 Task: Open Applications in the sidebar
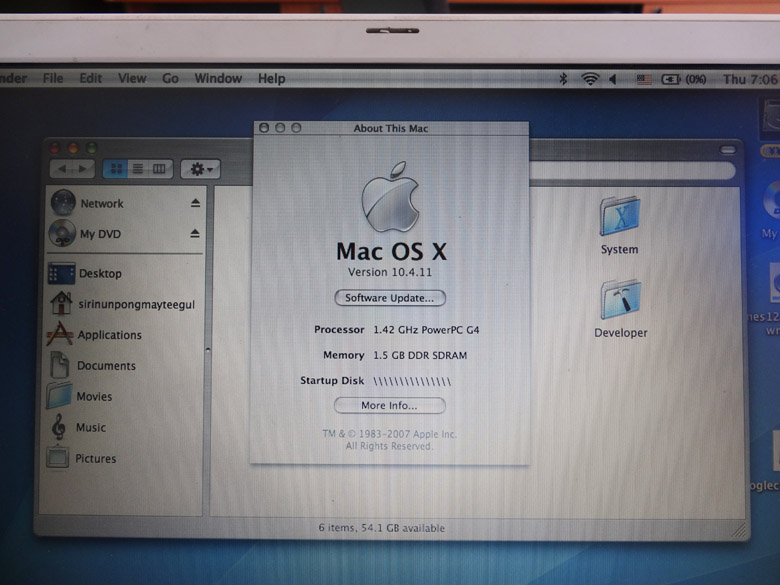[x=109, y=335]
